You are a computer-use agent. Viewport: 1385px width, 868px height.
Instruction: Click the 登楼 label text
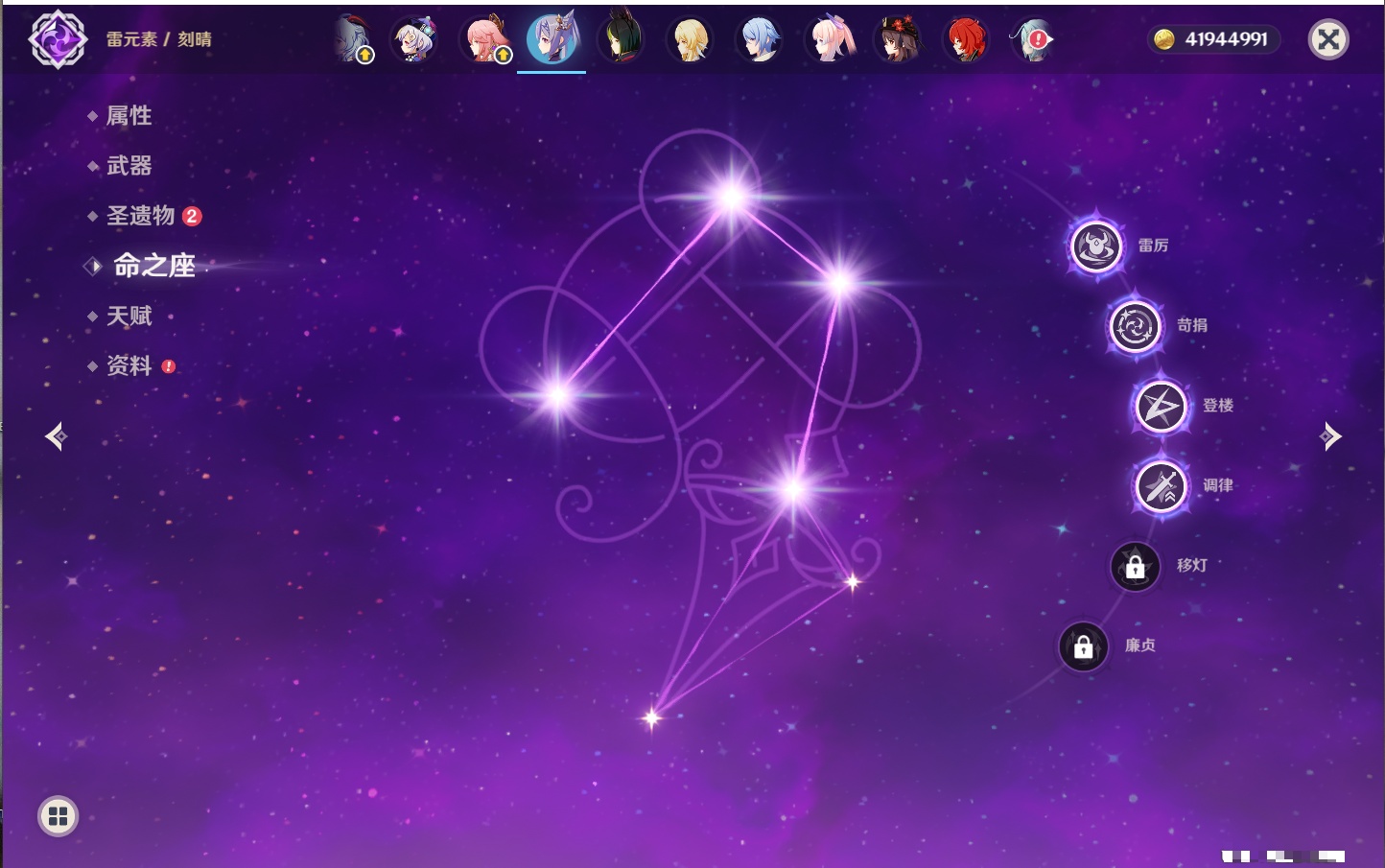1218,405
